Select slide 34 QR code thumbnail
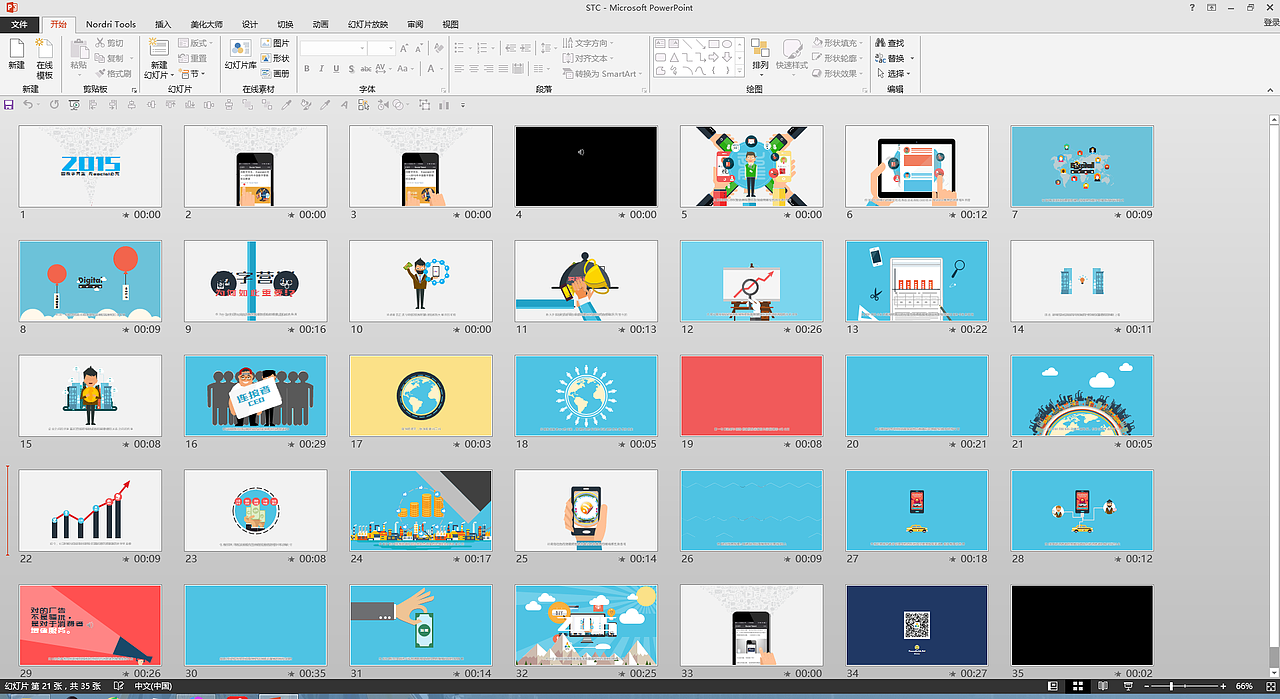Viewport: 1280px width, 699px height. click(x=917, y=626)
